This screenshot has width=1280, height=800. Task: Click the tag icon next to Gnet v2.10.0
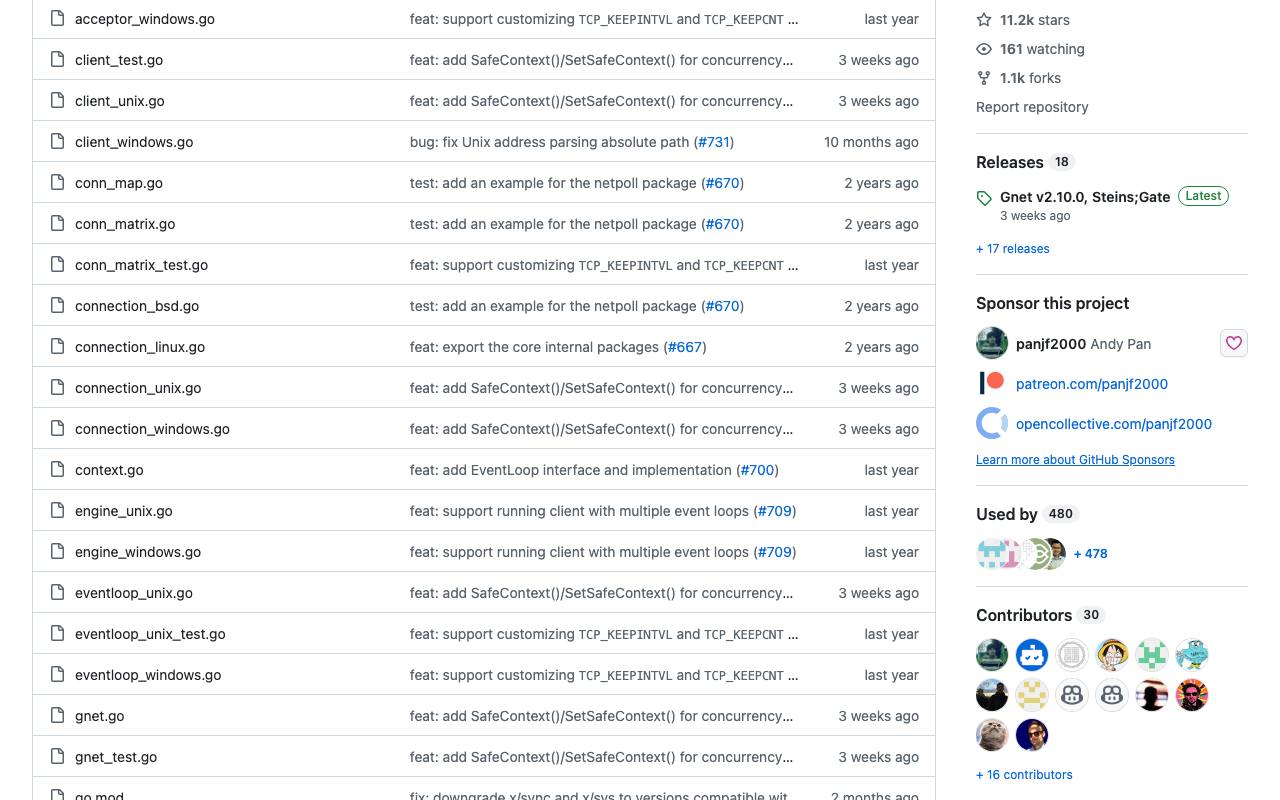tap(984, 198)
